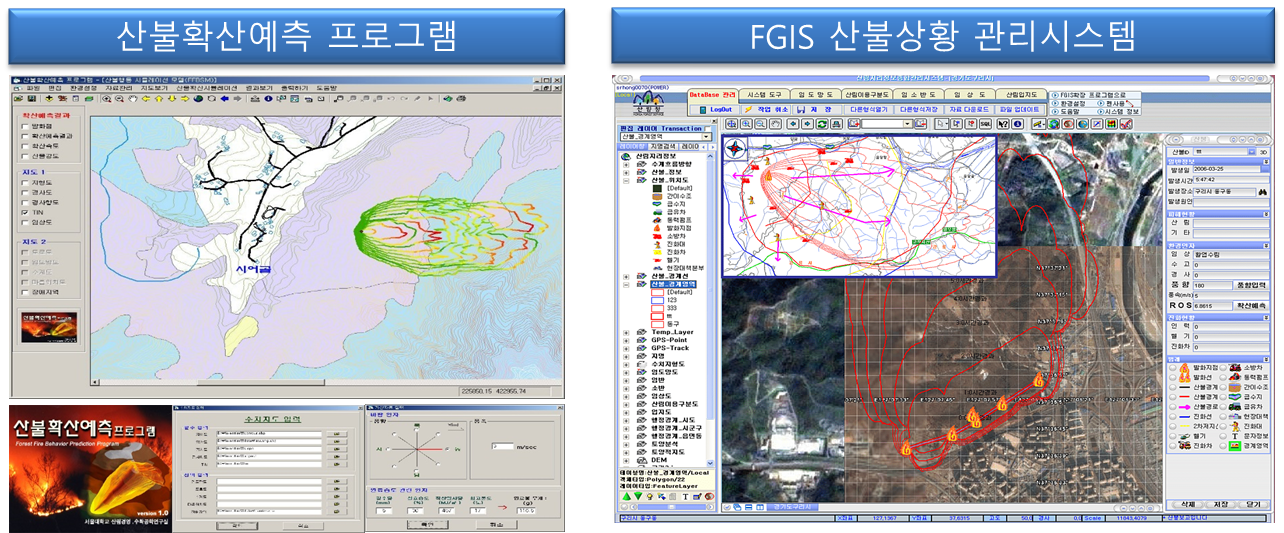
Task: Enable the 확산속도 checkbox
Action: point(24,147)
